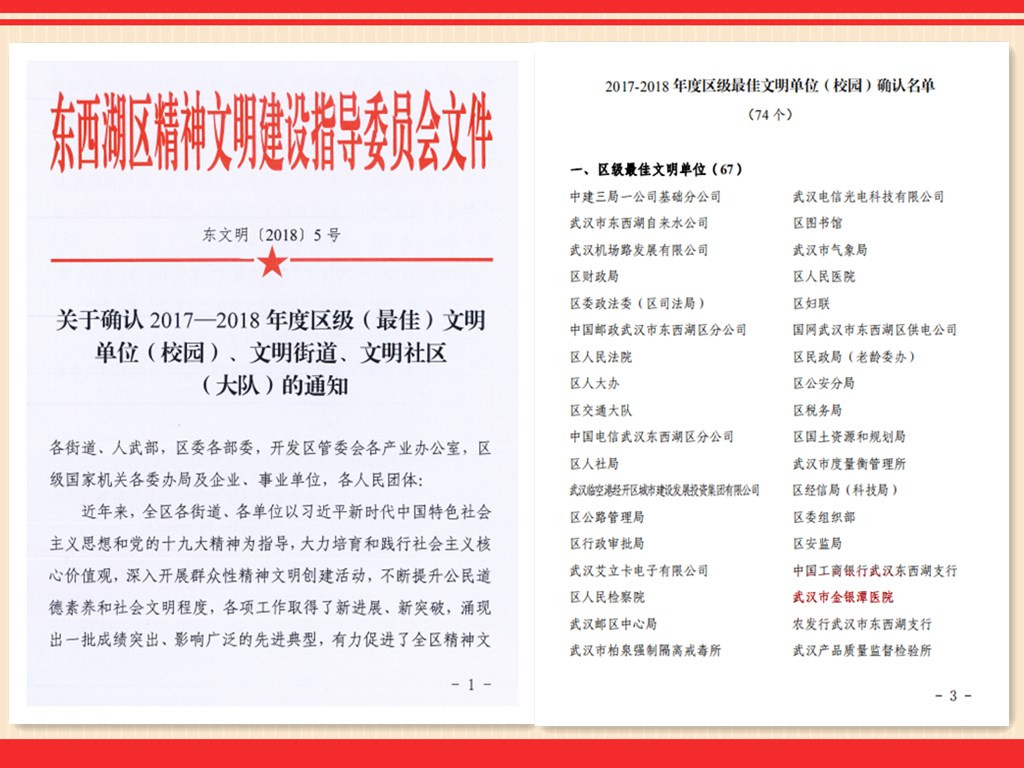This screenshot has height=768, width=1024.
Task: Select the red highlighted entry 武汉市金银潭医院
Action: pos(842,597)
